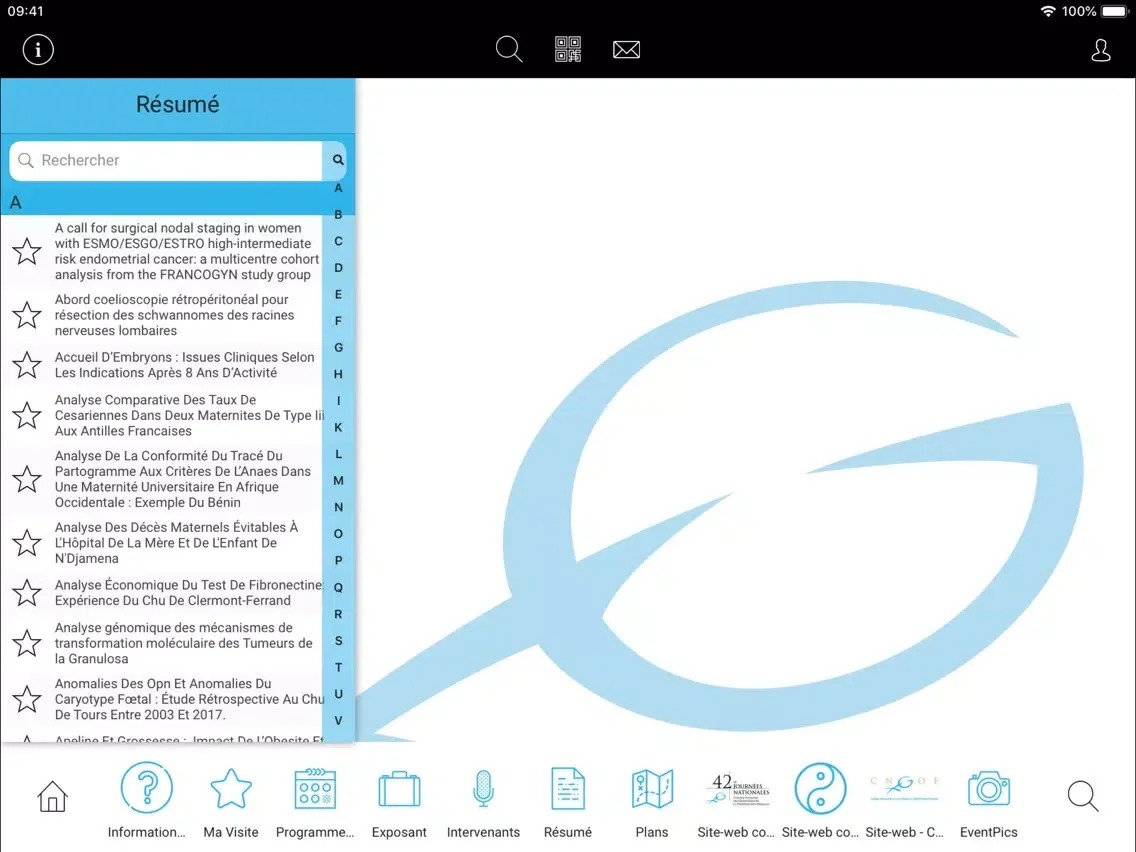The image size is (1136, 852).
Task: Open 'A call for surgical nodal staging' abstract text
Action: pos(187,251)
